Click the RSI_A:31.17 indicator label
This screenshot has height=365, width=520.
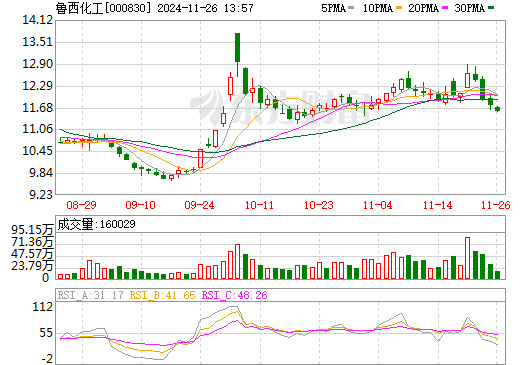pos(90,295)
